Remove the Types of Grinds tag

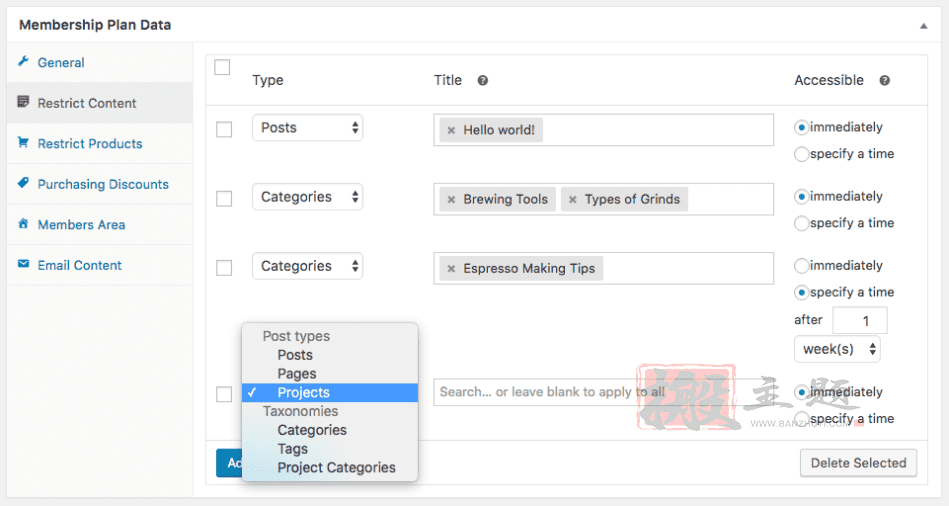(x=573, y=199)
